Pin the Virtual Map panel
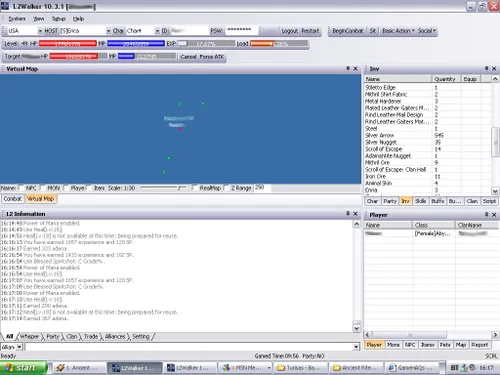500x375 pixels. [348, 68]
